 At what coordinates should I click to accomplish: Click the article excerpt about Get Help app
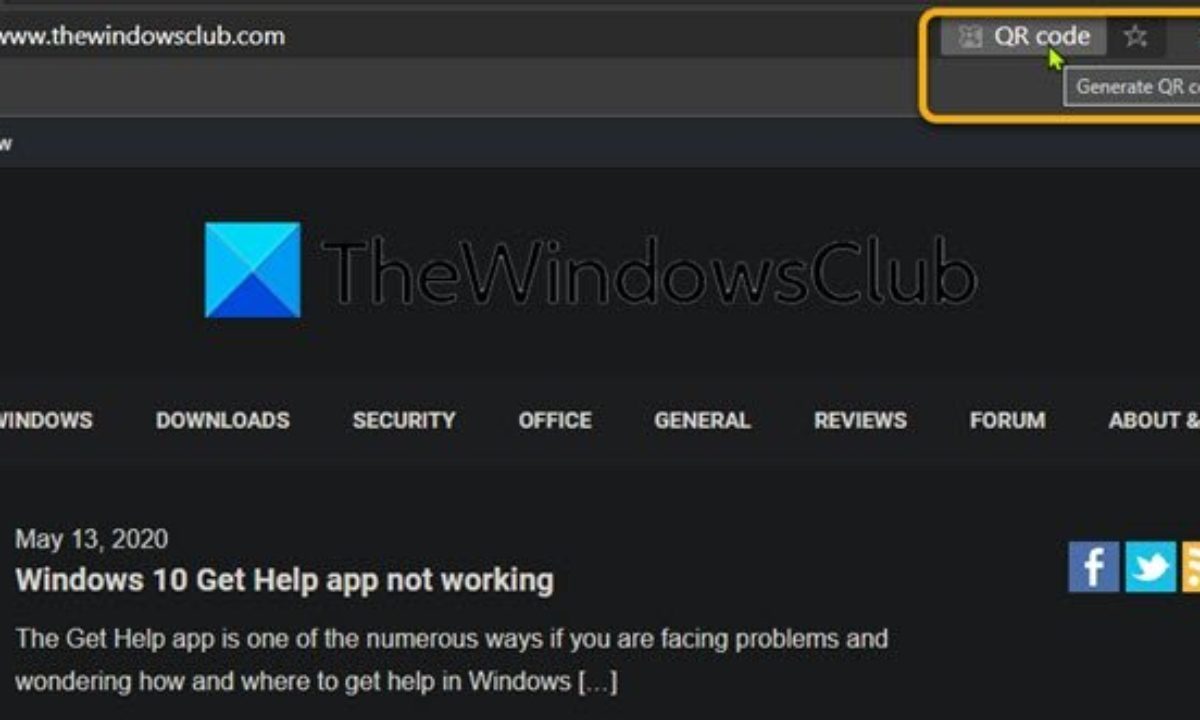click(451, 660)
